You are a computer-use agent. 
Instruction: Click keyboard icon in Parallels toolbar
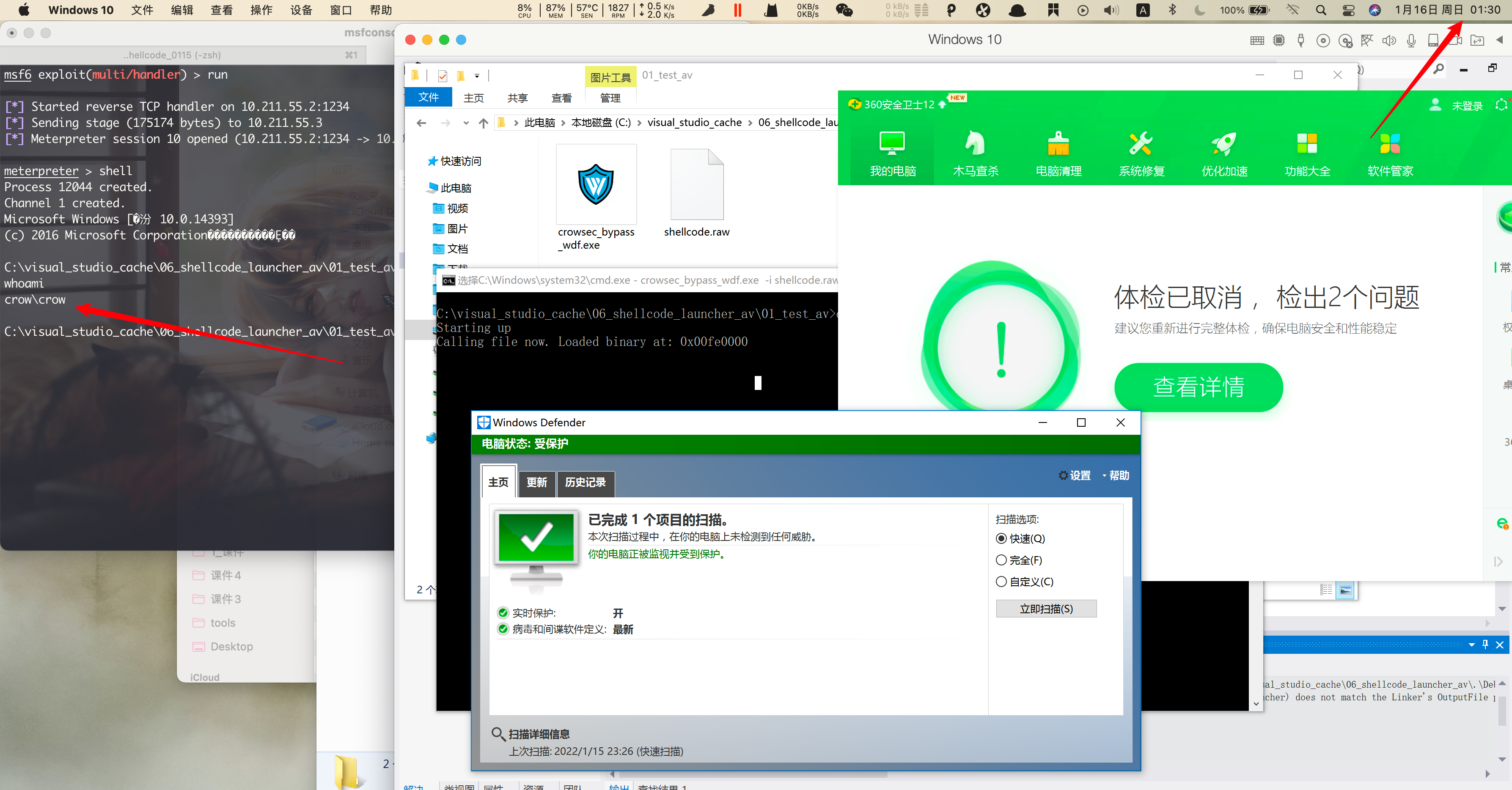1257,41
